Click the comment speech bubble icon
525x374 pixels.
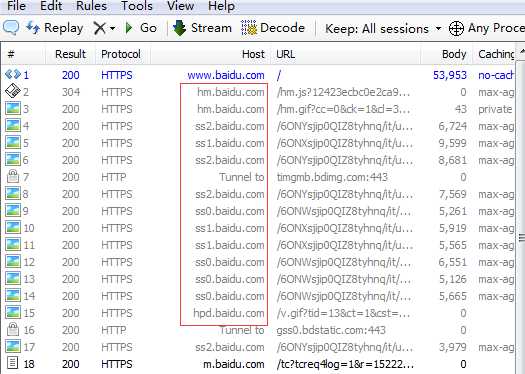pyautogui.click(x=11, y=27)
